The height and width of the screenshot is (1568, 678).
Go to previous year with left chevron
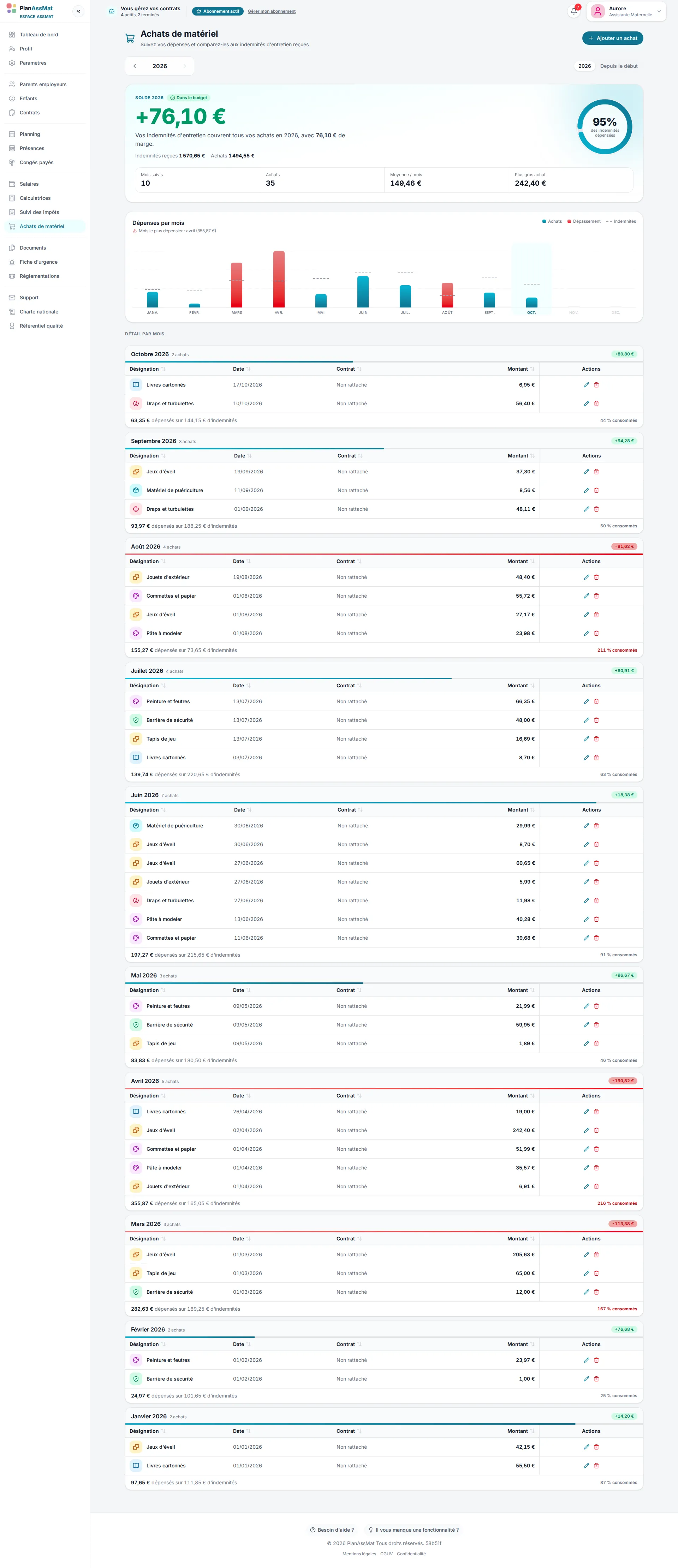pos(135,66)
